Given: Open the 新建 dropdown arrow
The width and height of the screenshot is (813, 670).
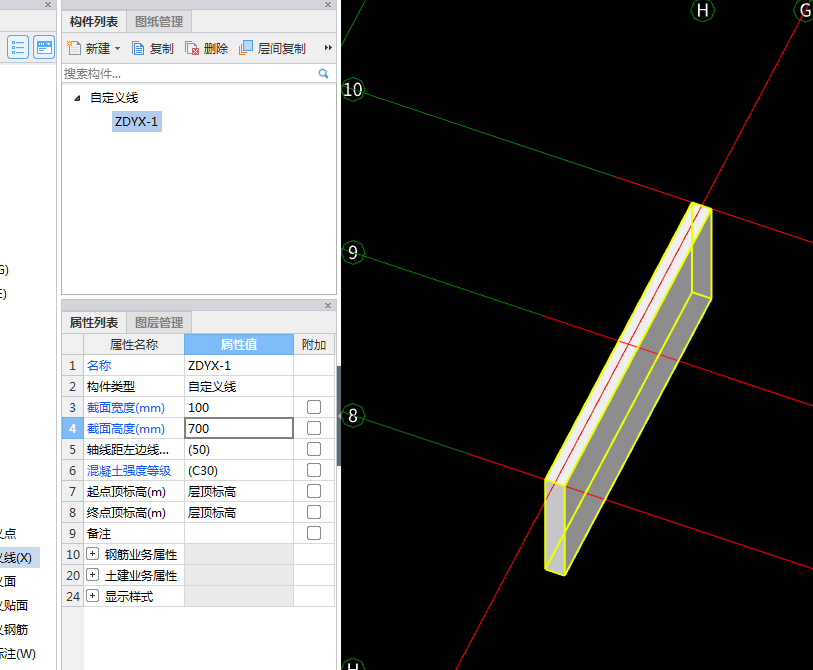Looking at the screenshot, I should [117, 48].
